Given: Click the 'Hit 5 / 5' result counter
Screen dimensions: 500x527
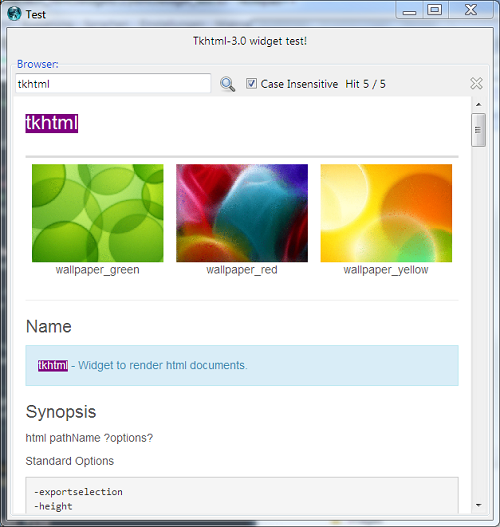Looking at the screenshot, I should tap(366, 84).
